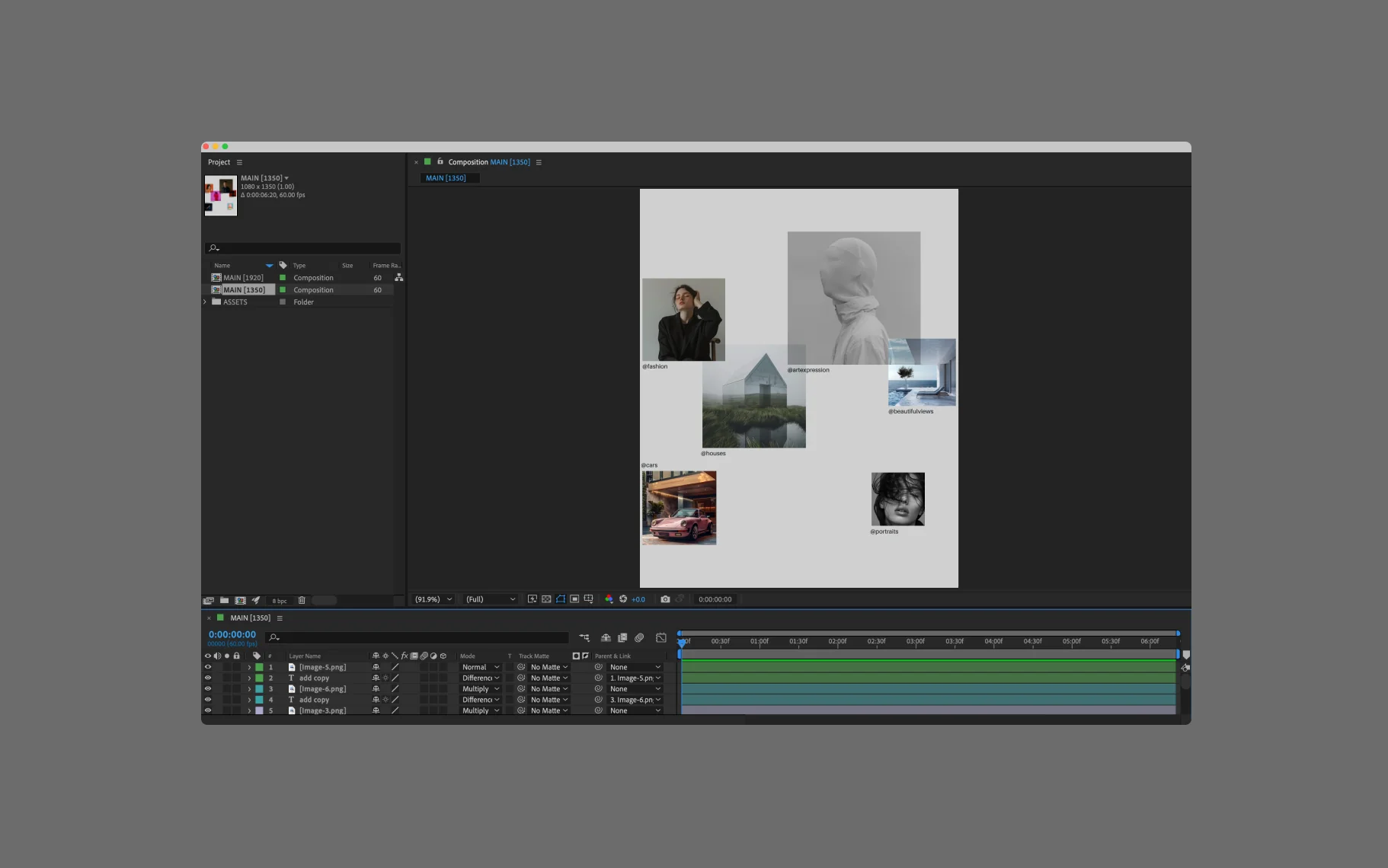Viewport: 1388px width, 868px height.
Task: Click the Show Channel color icon
Action: [x=609, y=599]
